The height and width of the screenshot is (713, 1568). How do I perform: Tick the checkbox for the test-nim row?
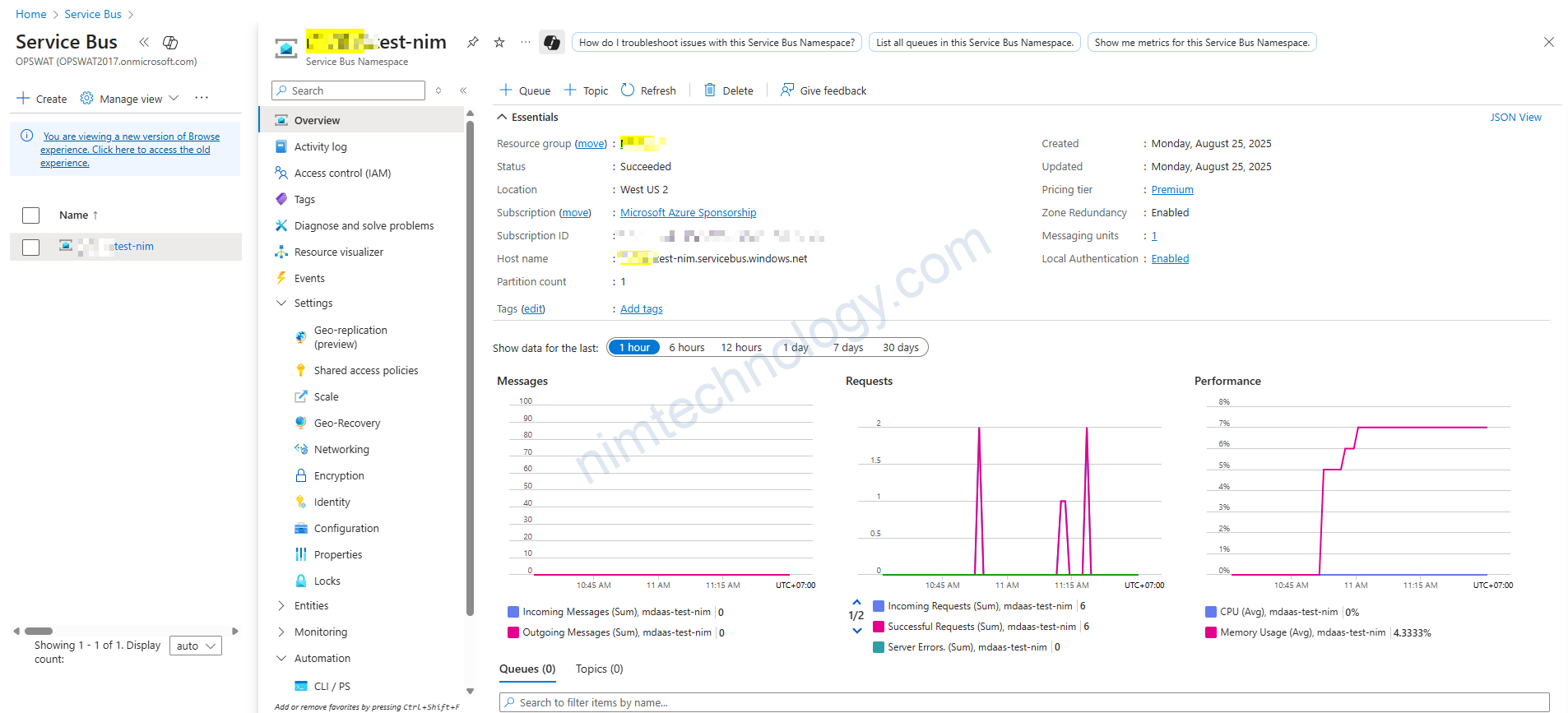(31, 247)
